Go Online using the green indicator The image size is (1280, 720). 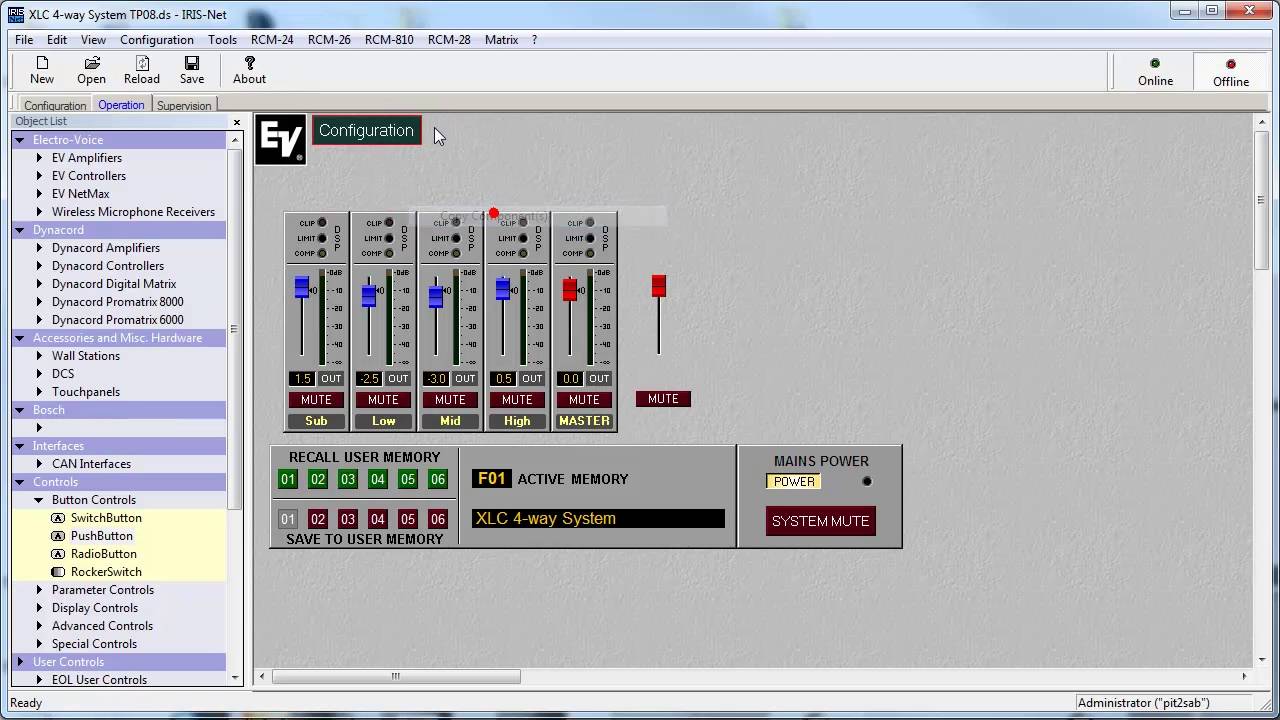(1155, 64)
